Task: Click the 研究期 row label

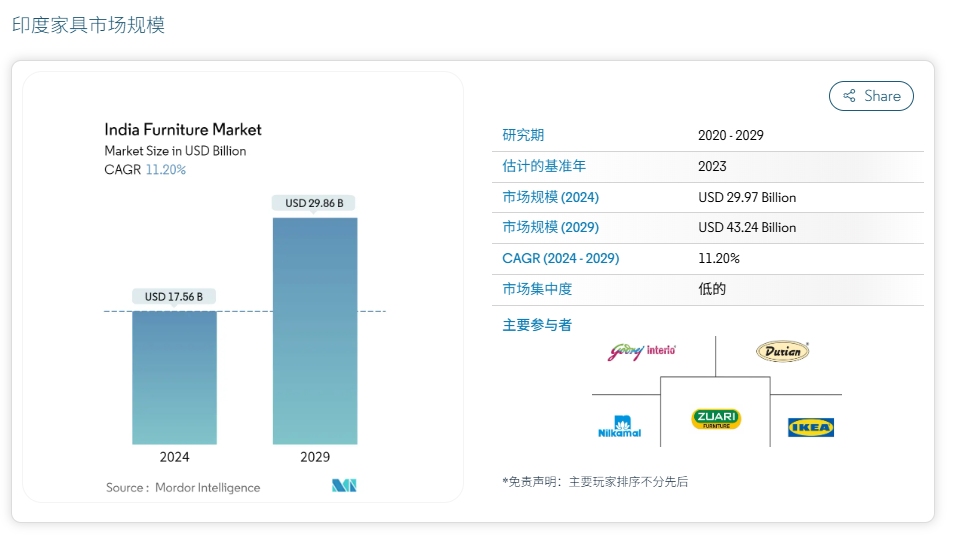Action: click(x=523, y=135)
